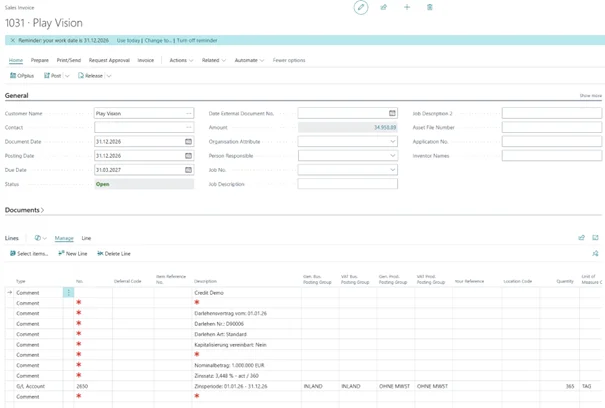Click the plus icon to create new invoice
The image size is (605, 408).
[x=407, y=7]
